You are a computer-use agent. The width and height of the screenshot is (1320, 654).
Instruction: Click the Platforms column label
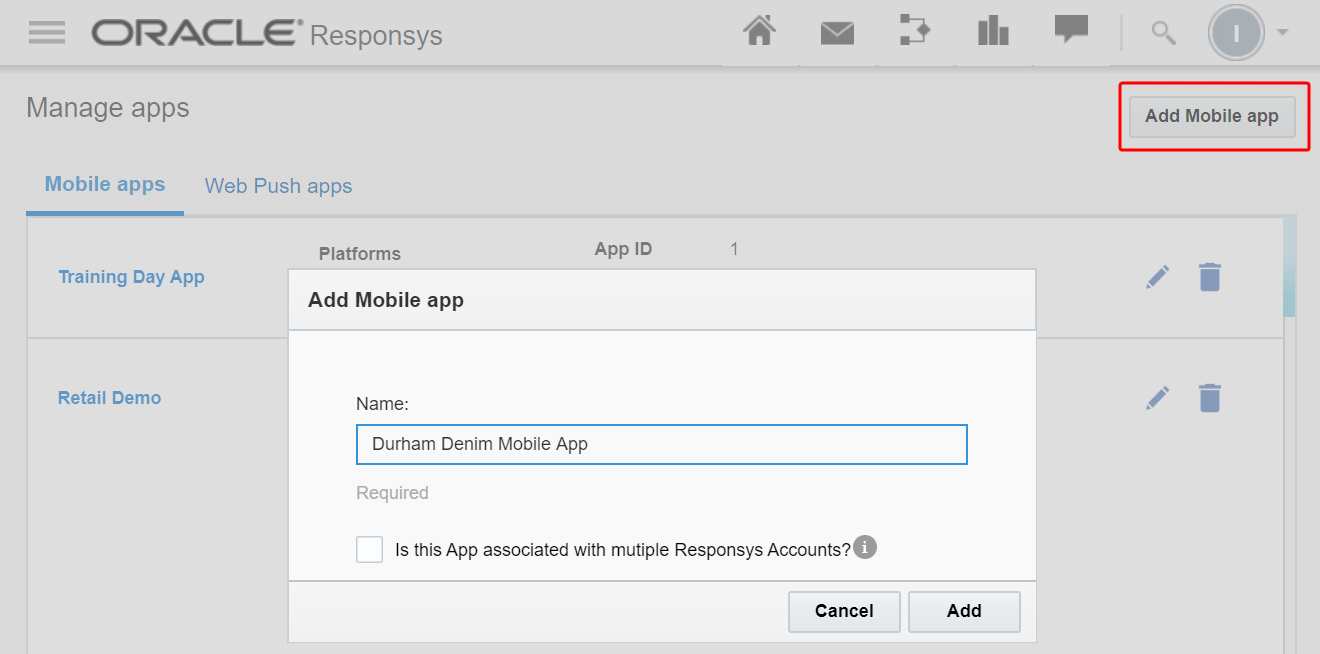[360, 254]
